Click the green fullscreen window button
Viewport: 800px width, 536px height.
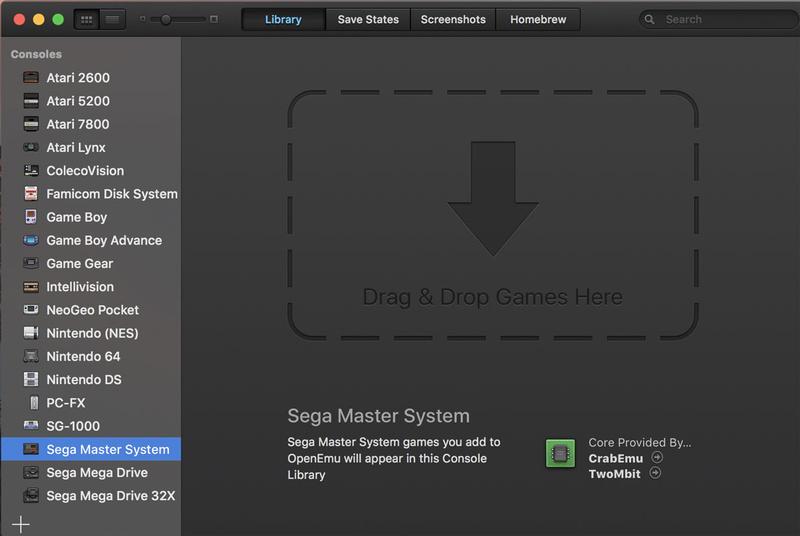click(x=58, y=19)
